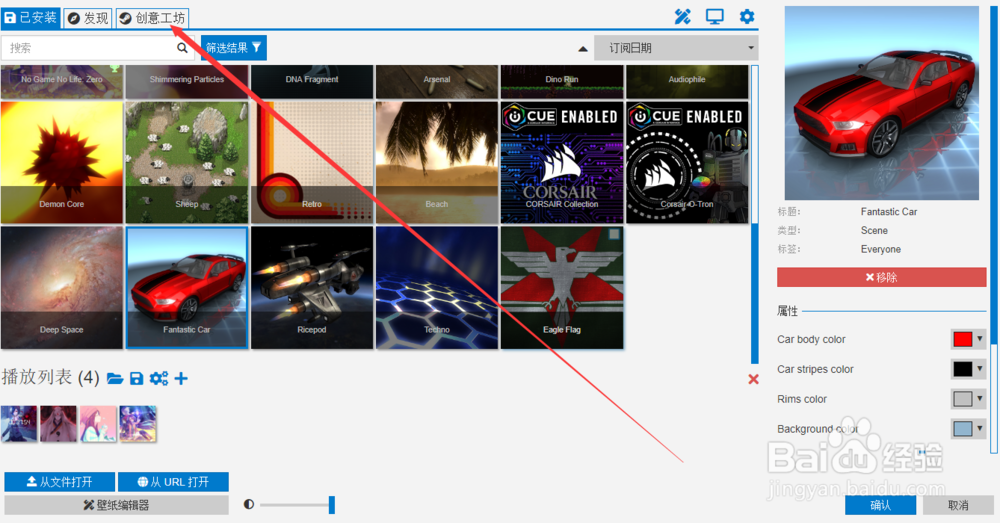The image size is (1000, 523).
Task: Expand Rims color dropdown arrow
Action: [x=980, y=399]
